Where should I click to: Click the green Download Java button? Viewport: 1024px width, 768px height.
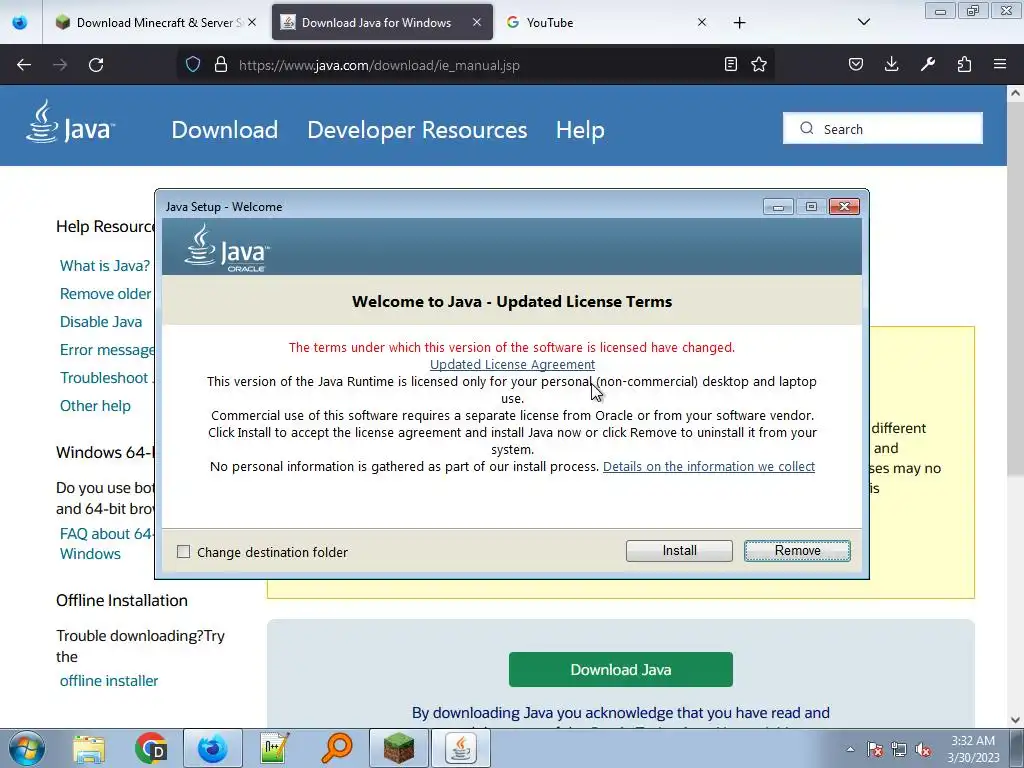coord(620,669)
